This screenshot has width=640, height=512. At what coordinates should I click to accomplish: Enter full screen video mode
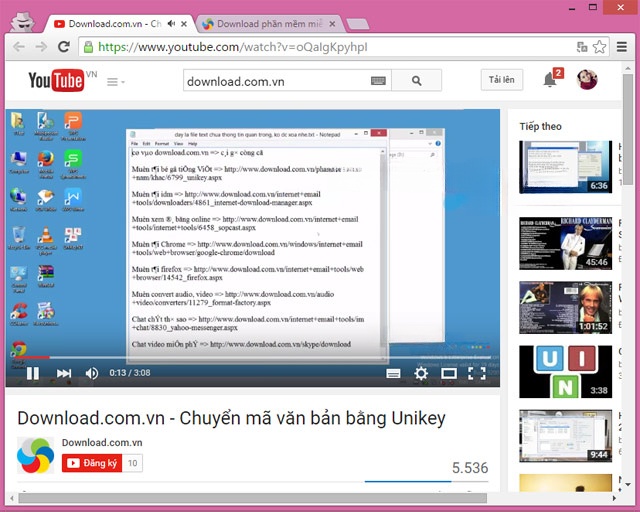tap(477, 373)
